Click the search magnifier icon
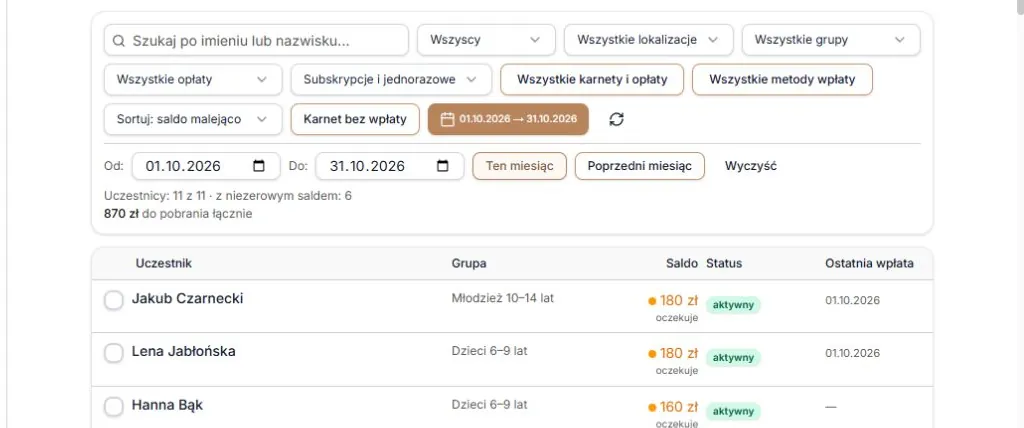 tap(118, 41)
